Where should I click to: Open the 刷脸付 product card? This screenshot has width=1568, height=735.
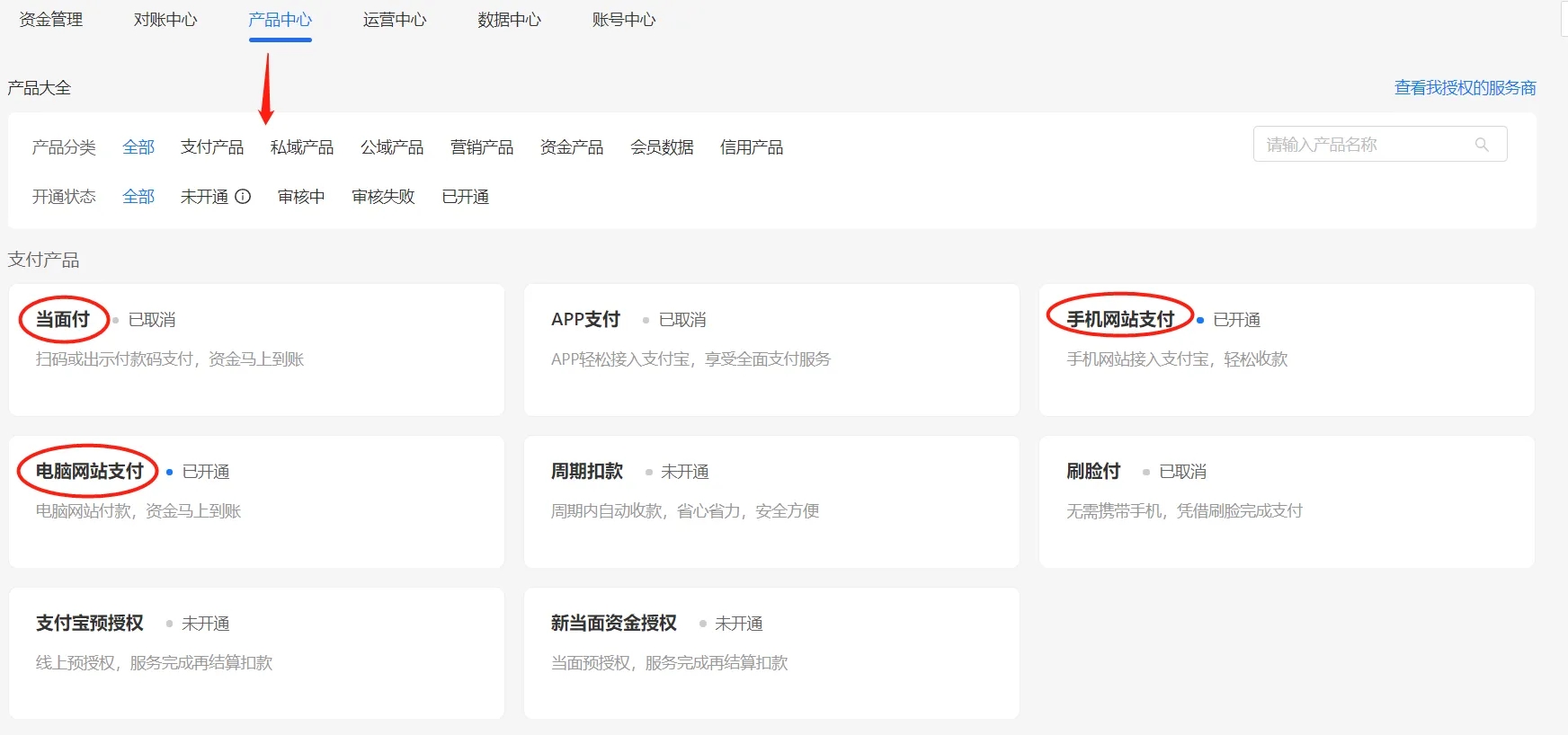click(1287, 501)
